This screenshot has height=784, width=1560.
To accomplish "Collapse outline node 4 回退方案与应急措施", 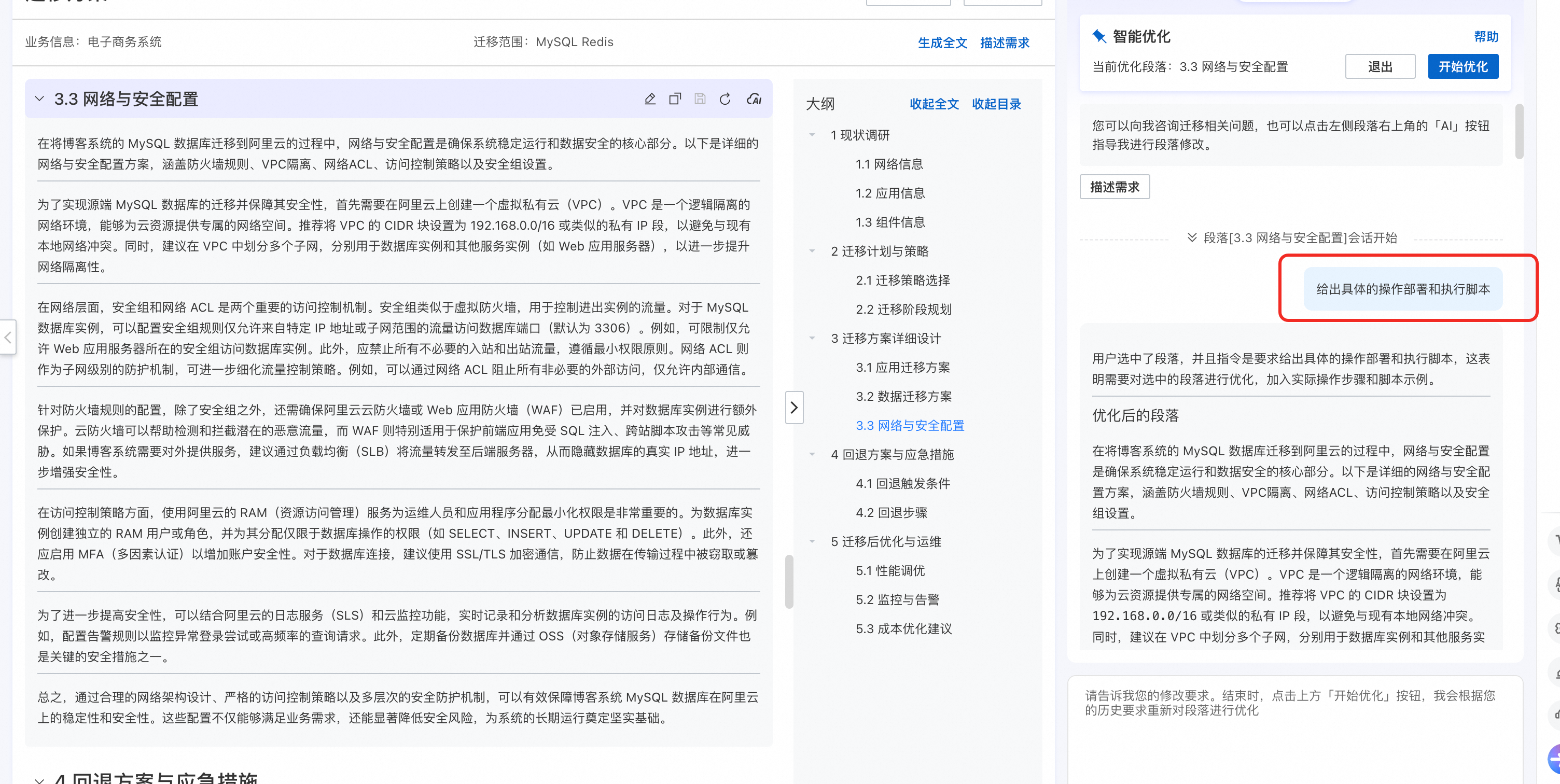I will coord(812,455).
